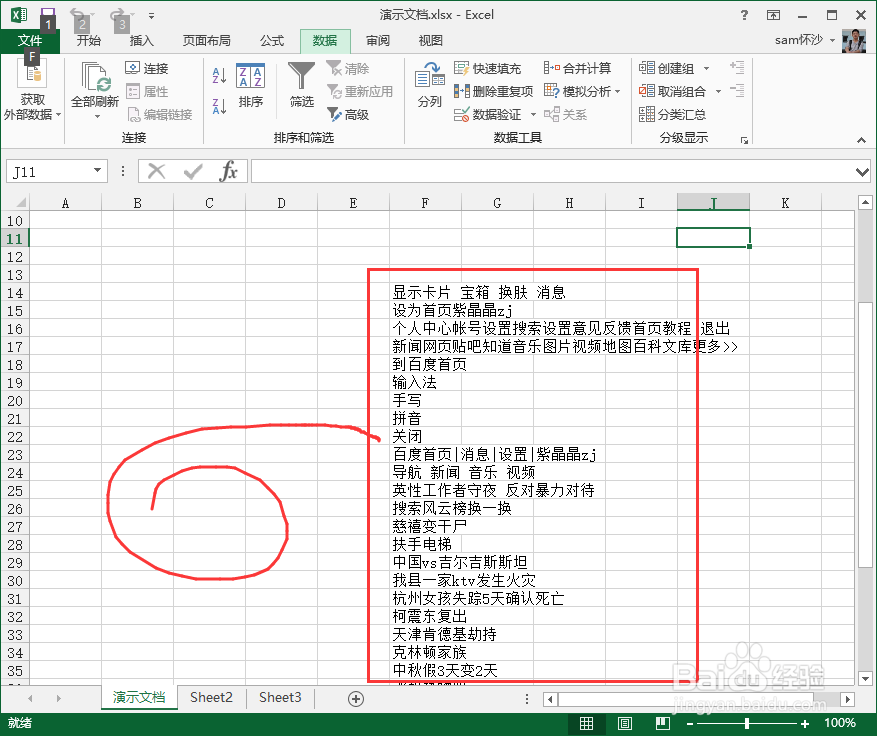This screenshot has width=877, height=736.
Task: Collapse the ribbon
Action: [861, 140]
